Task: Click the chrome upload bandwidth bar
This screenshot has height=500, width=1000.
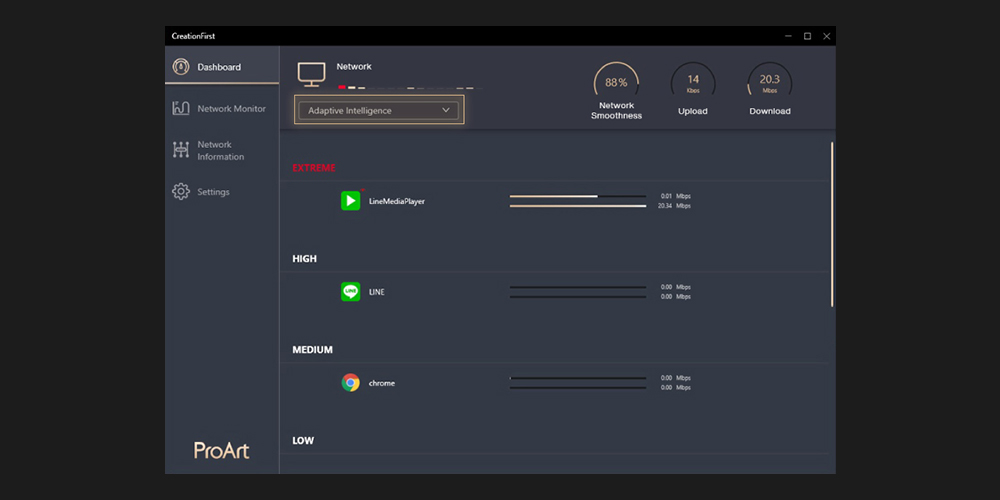Action: 578,378
